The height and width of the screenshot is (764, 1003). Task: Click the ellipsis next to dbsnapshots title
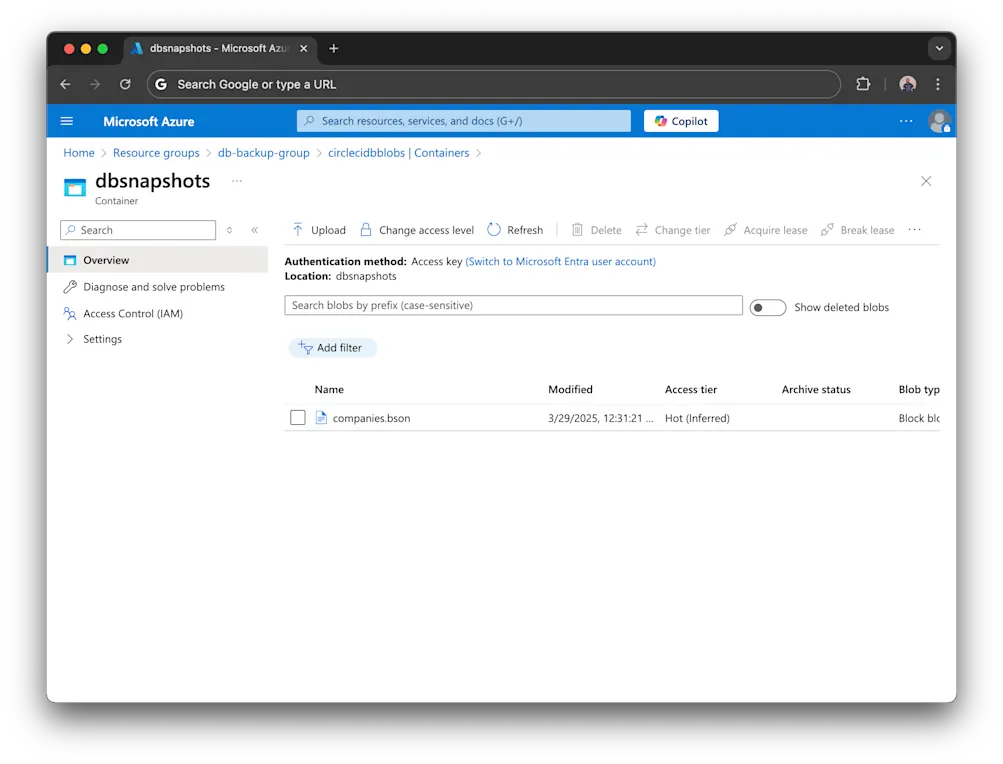[x=236, y=181]
